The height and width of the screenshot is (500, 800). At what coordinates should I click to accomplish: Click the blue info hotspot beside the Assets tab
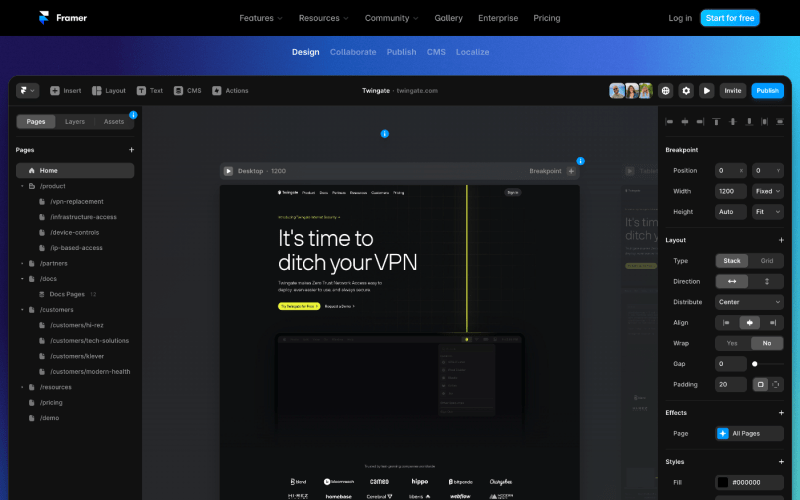[133, 115]
